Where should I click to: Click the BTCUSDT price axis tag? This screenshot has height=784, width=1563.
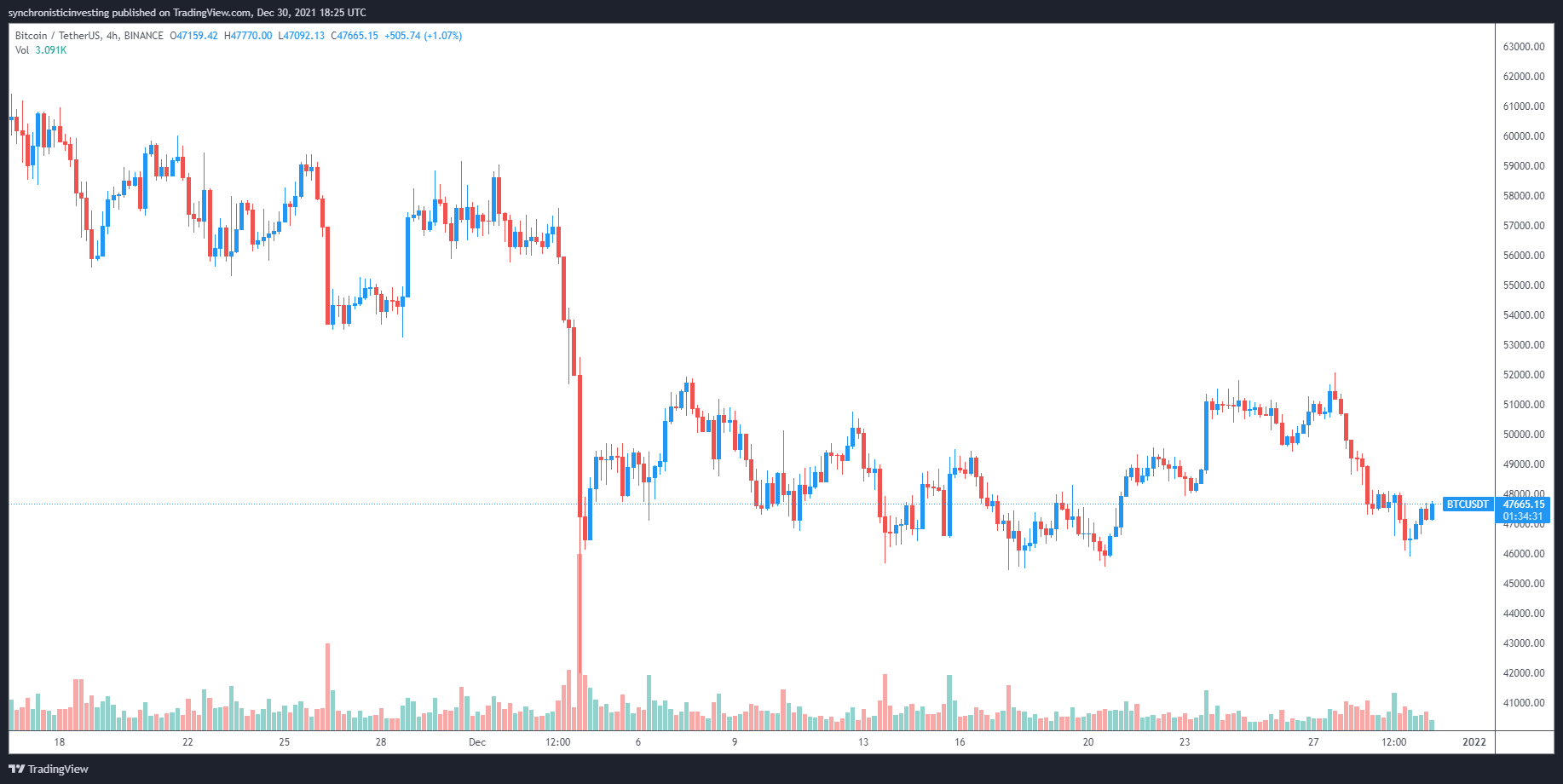point(1468,504)
